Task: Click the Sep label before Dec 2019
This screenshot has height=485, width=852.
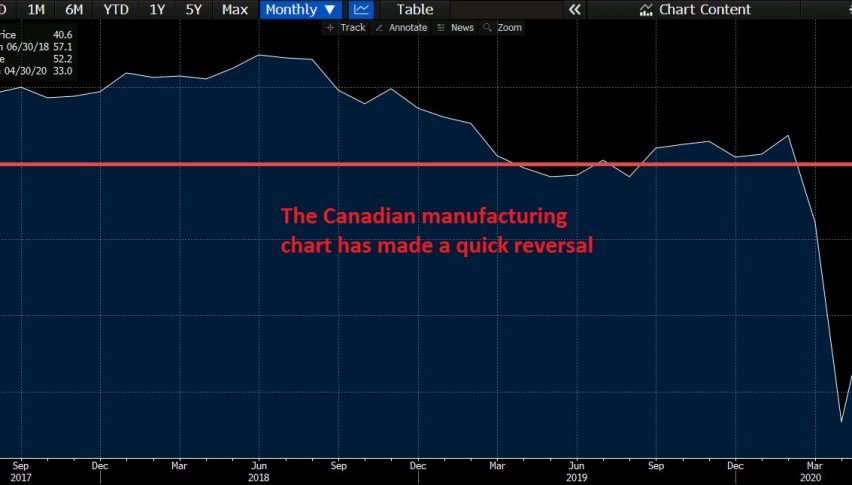Action: point(656,465)
